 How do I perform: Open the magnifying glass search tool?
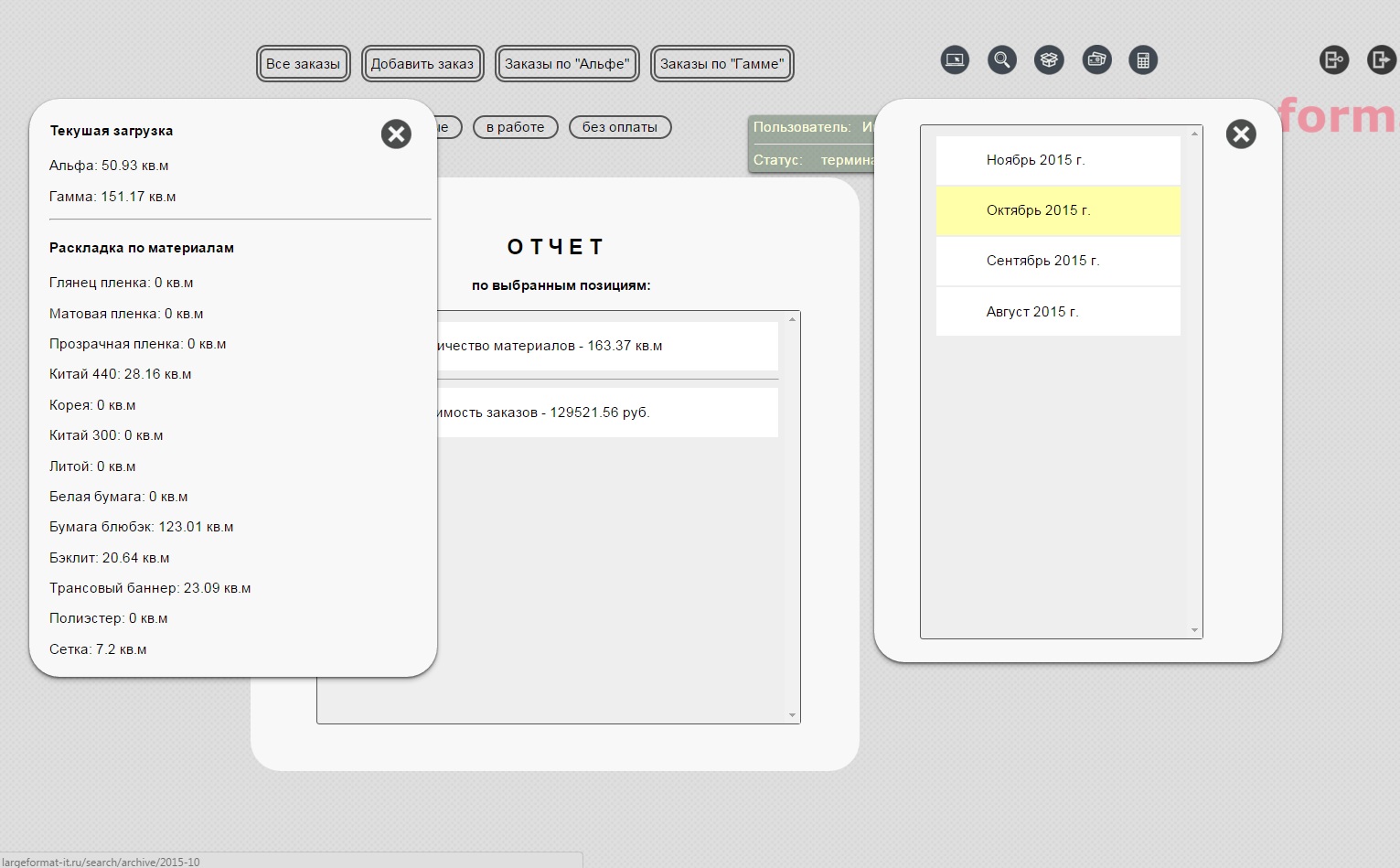coord(1002,60)
